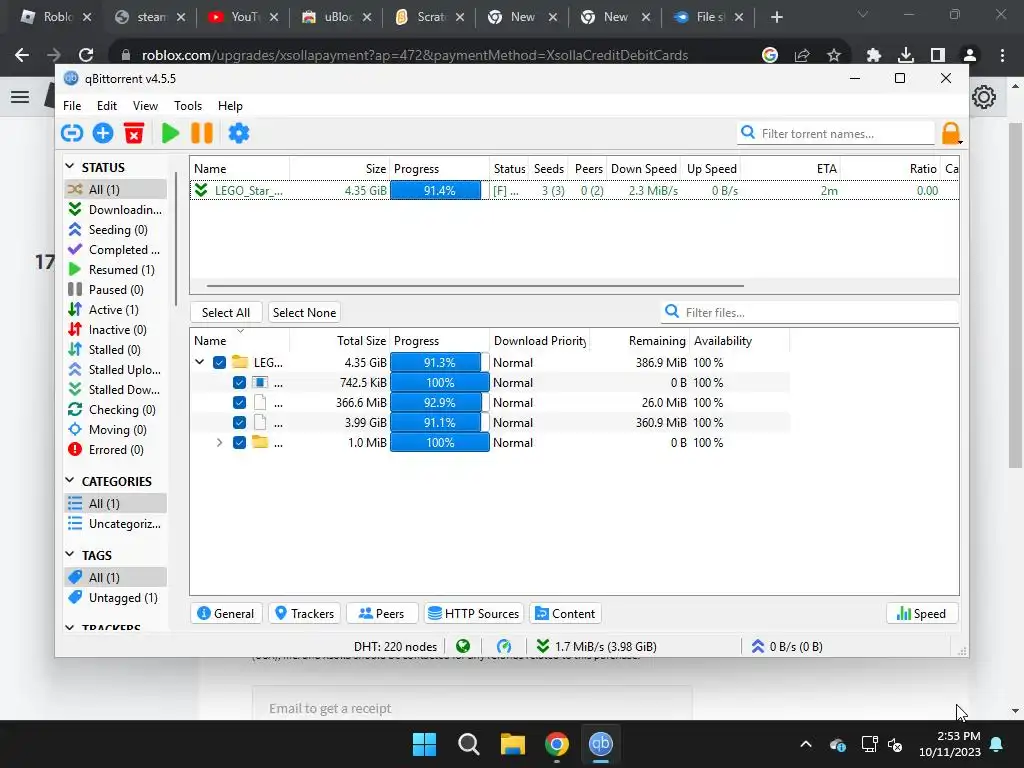Collapse the CATEGORIES sidebar section
This screenshot has height=768, width=1024.
pos(70,481)
